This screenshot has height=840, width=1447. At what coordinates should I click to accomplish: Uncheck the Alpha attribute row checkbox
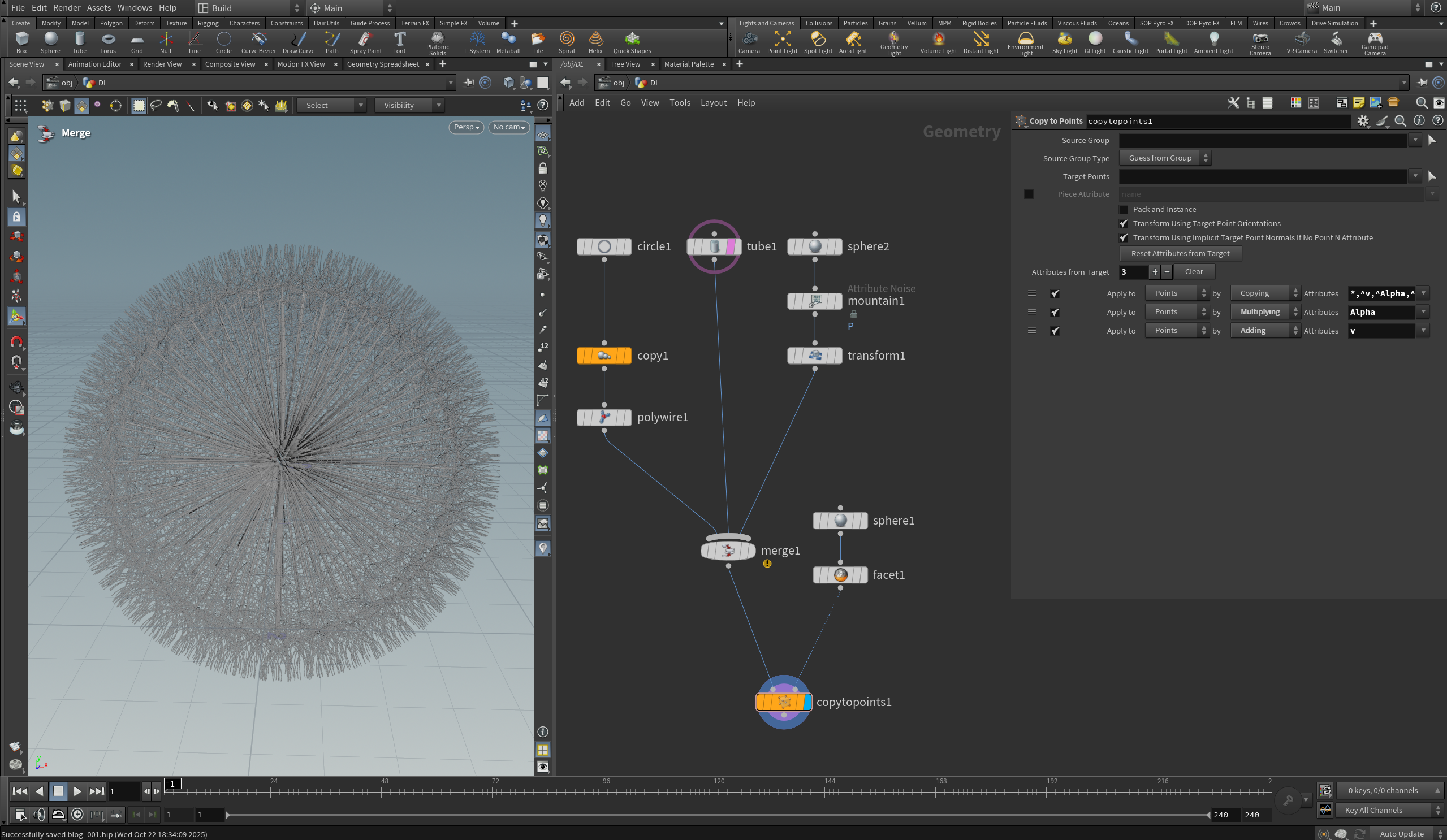[1055, 313]
